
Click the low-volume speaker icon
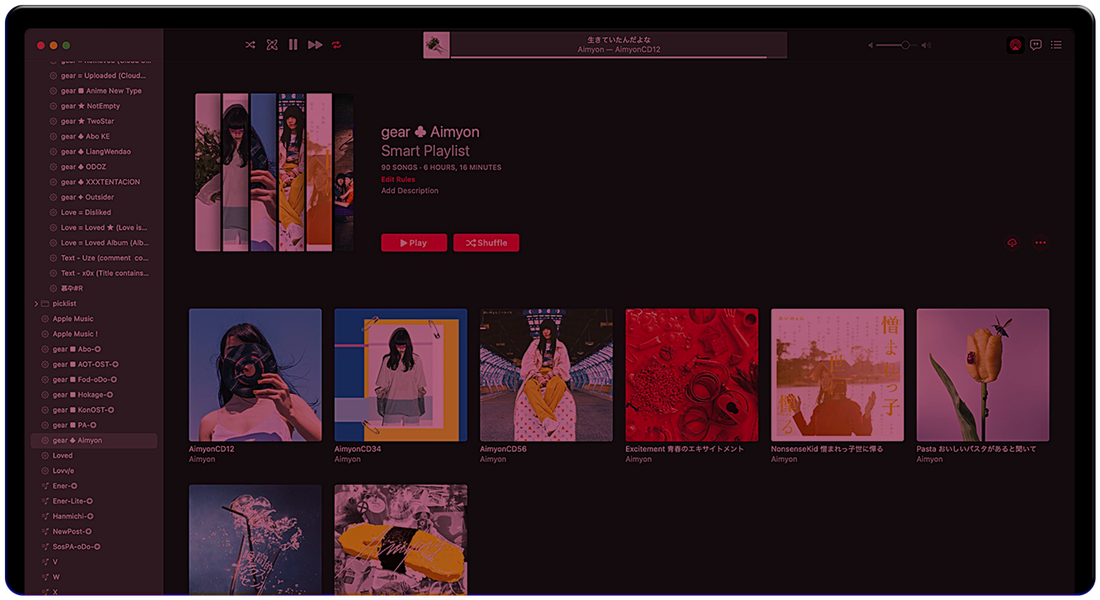click(870, 45)
